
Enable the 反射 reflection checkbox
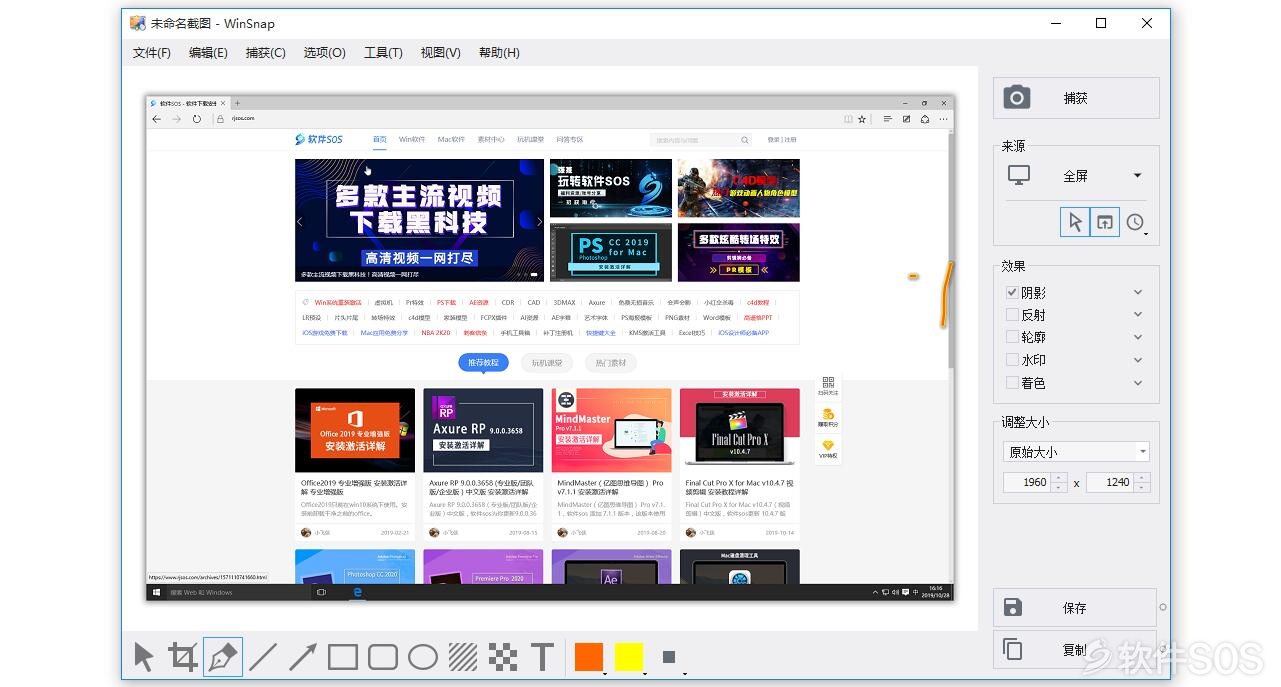coord(1012,315)
